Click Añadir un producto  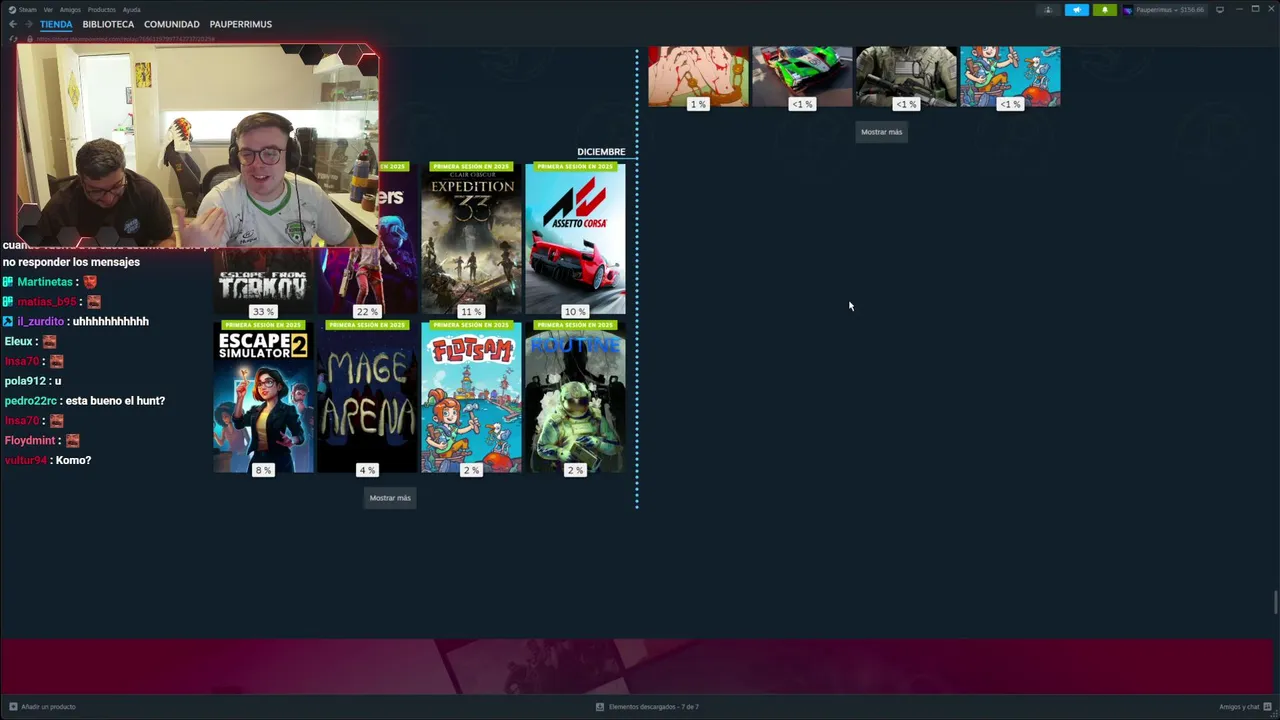click(48, 707)
